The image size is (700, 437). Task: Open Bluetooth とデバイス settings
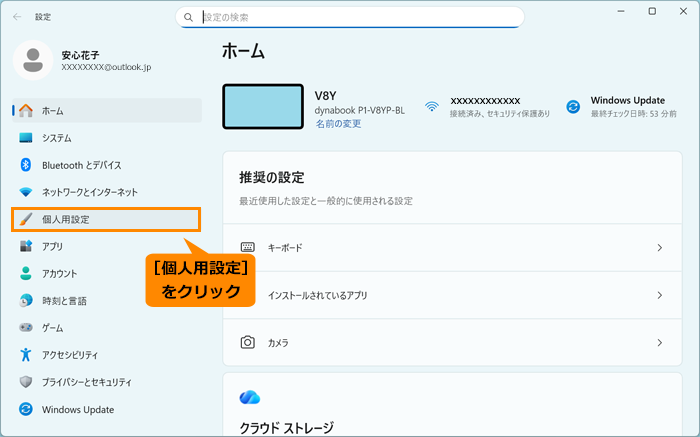pos(107,165)
